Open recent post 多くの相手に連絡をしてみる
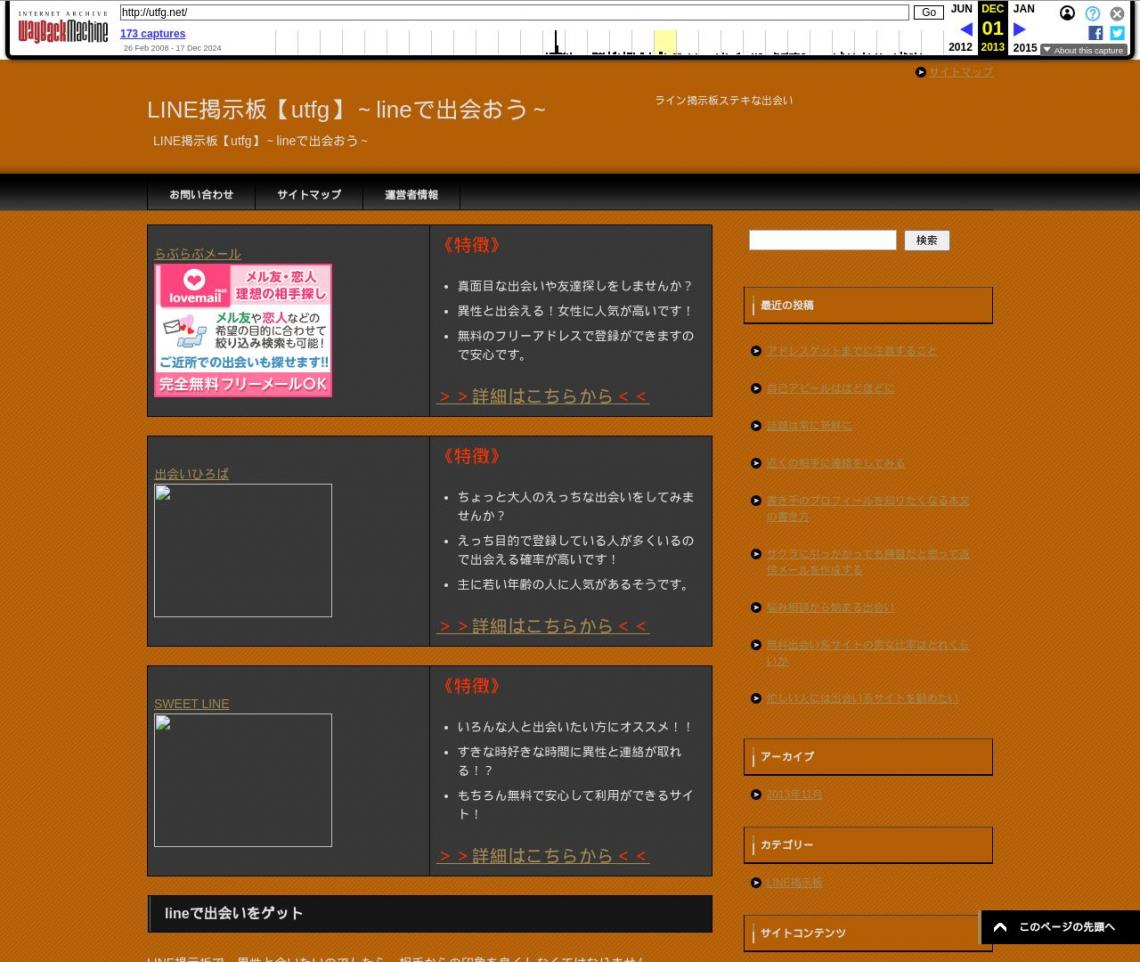1140x962 pixels. point(836,463)
